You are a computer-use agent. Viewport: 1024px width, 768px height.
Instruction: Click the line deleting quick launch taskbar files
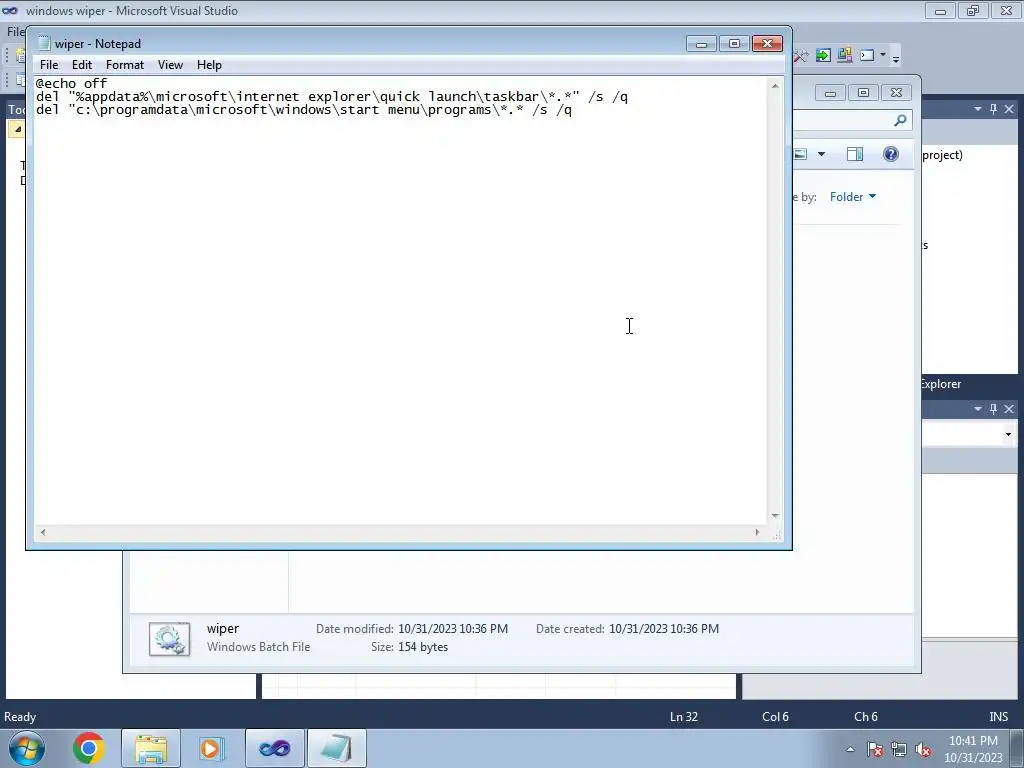[x=332, y=97]
